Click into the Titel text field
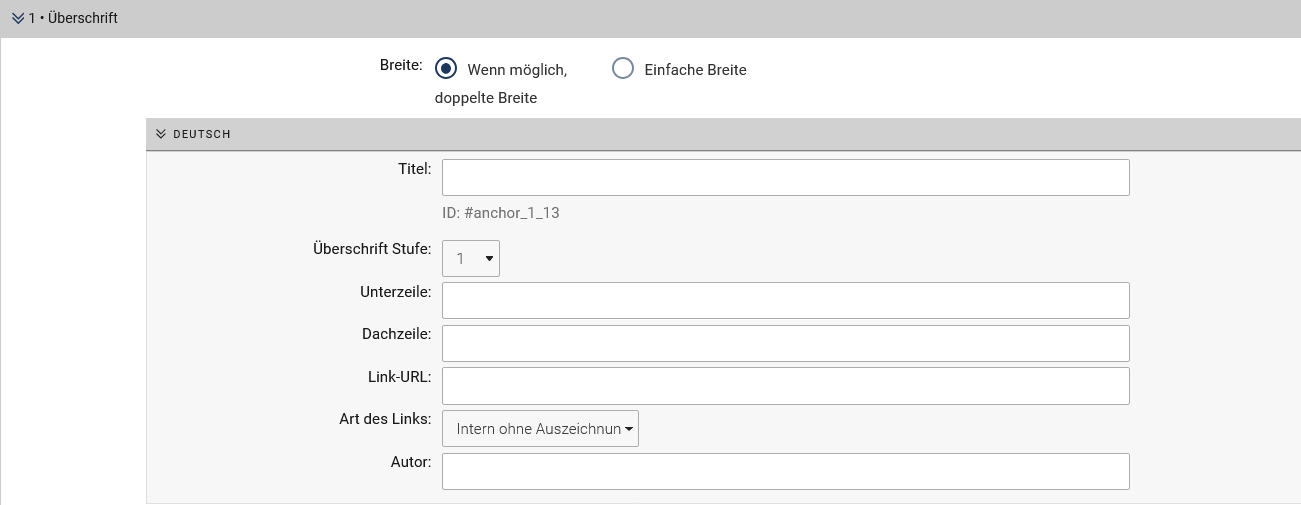Screen dimensions: 1301x505 (785, 177)
